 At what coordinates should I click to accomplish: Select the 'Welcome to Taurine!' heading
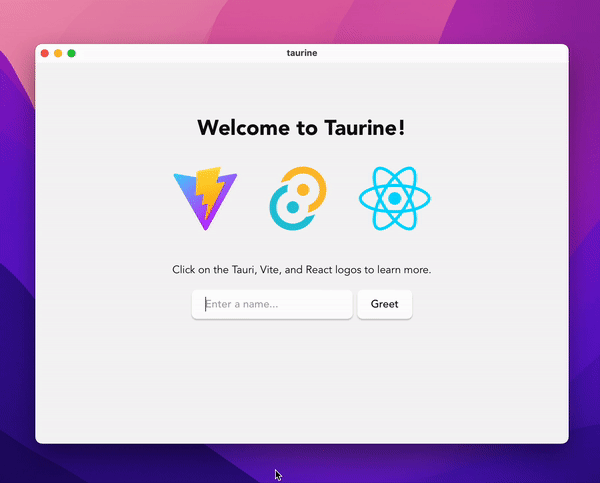[x=302, y=127]
